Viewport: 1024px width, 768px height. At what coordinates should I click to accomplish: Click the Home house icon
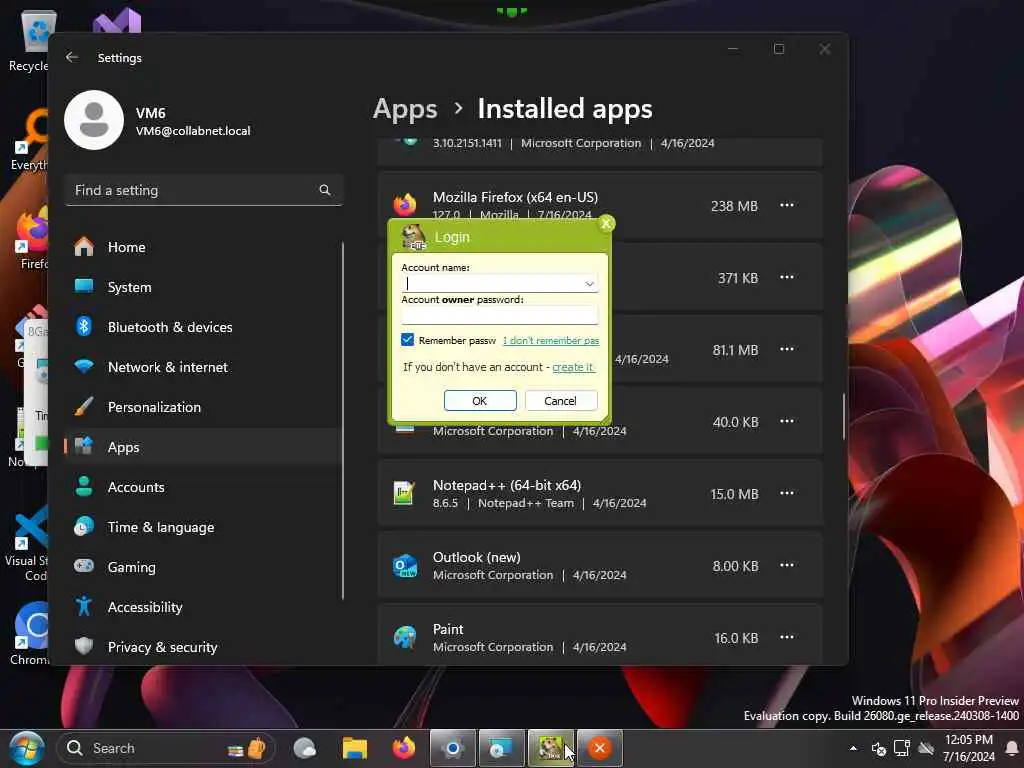click(x=84, y=247)
